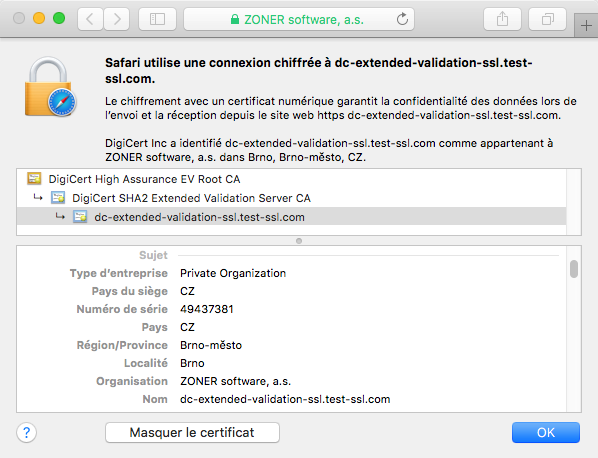The width and height of the screenshot is (598, 458).
Task: Click the bold heading Safari utilise une connexion chiffrée
Action: [318, 71]
